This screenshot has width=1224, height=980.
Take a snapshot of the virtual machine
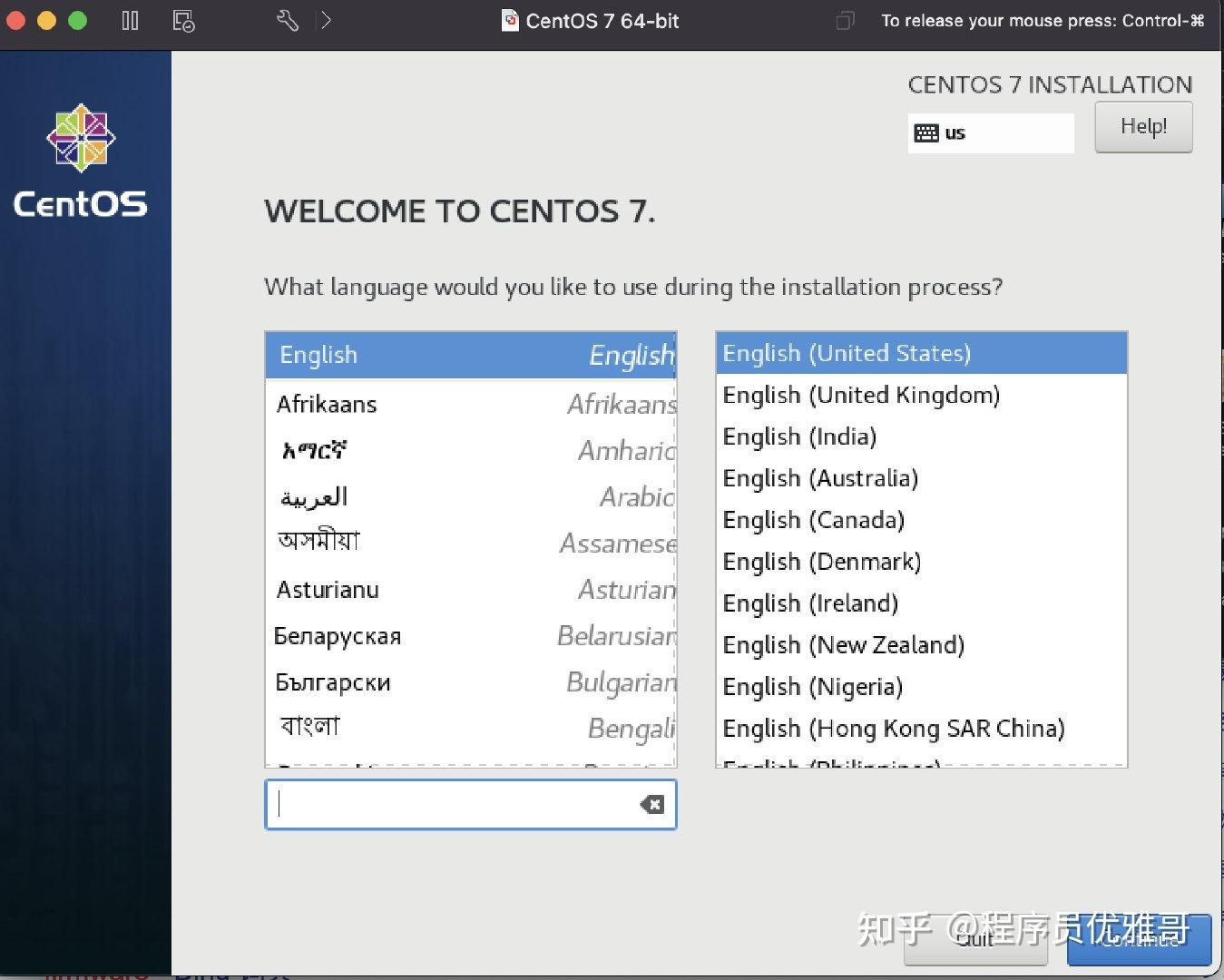pyautogui.click(x=183, y=20)
